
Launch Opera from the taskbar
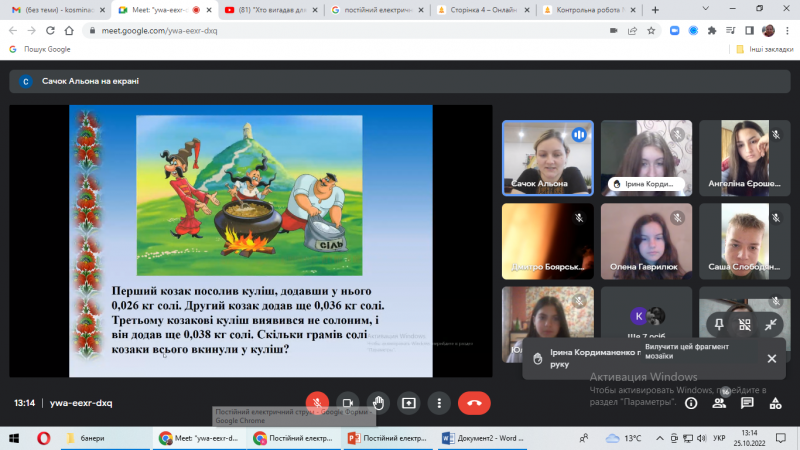coord(43,438)
